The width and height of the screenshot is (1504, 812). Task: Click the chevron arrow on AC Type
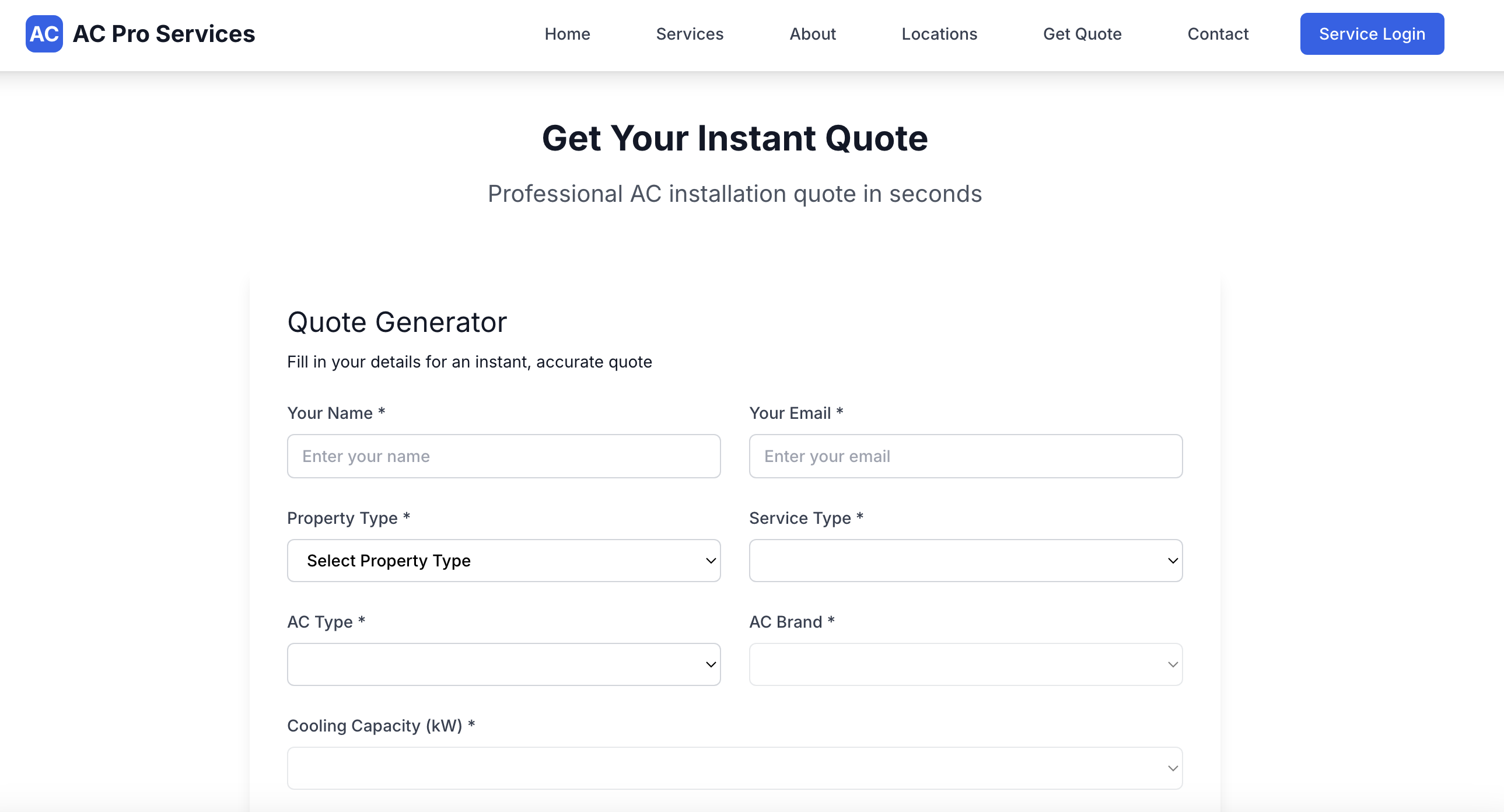tap(711, 665)
